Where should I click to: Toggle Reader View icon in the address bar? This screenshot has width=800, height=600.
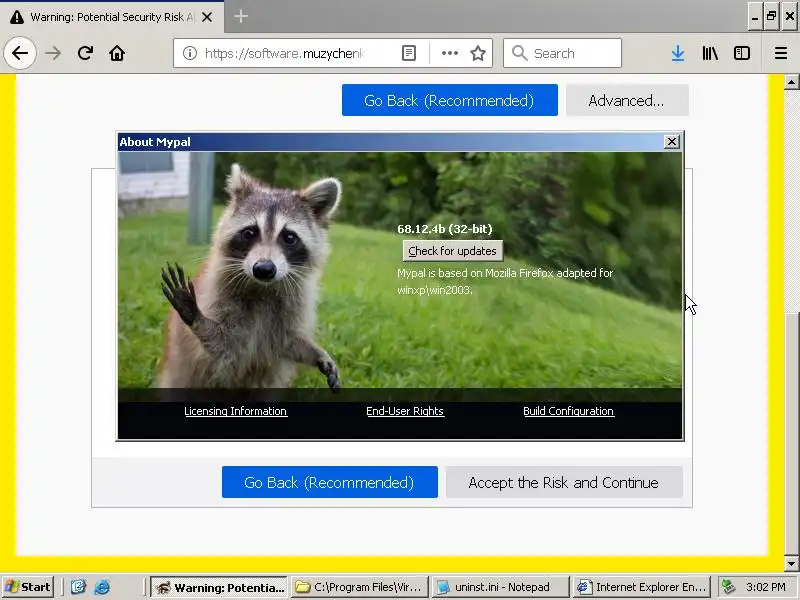click(x=409, y=53)
